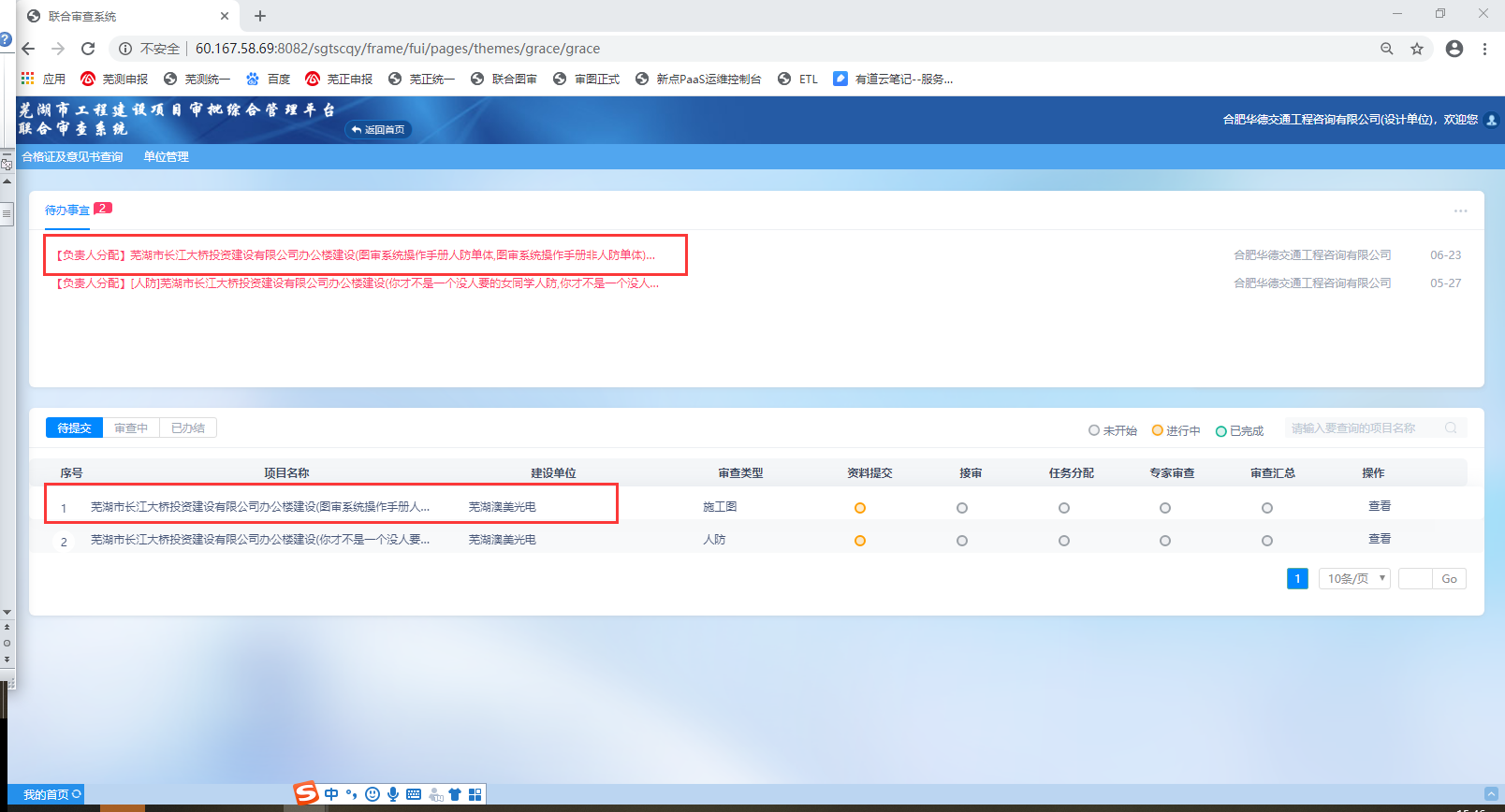Open the Sogou input method logo
Viewport: 1505px width, 812px height.
[x=306, y=793]
